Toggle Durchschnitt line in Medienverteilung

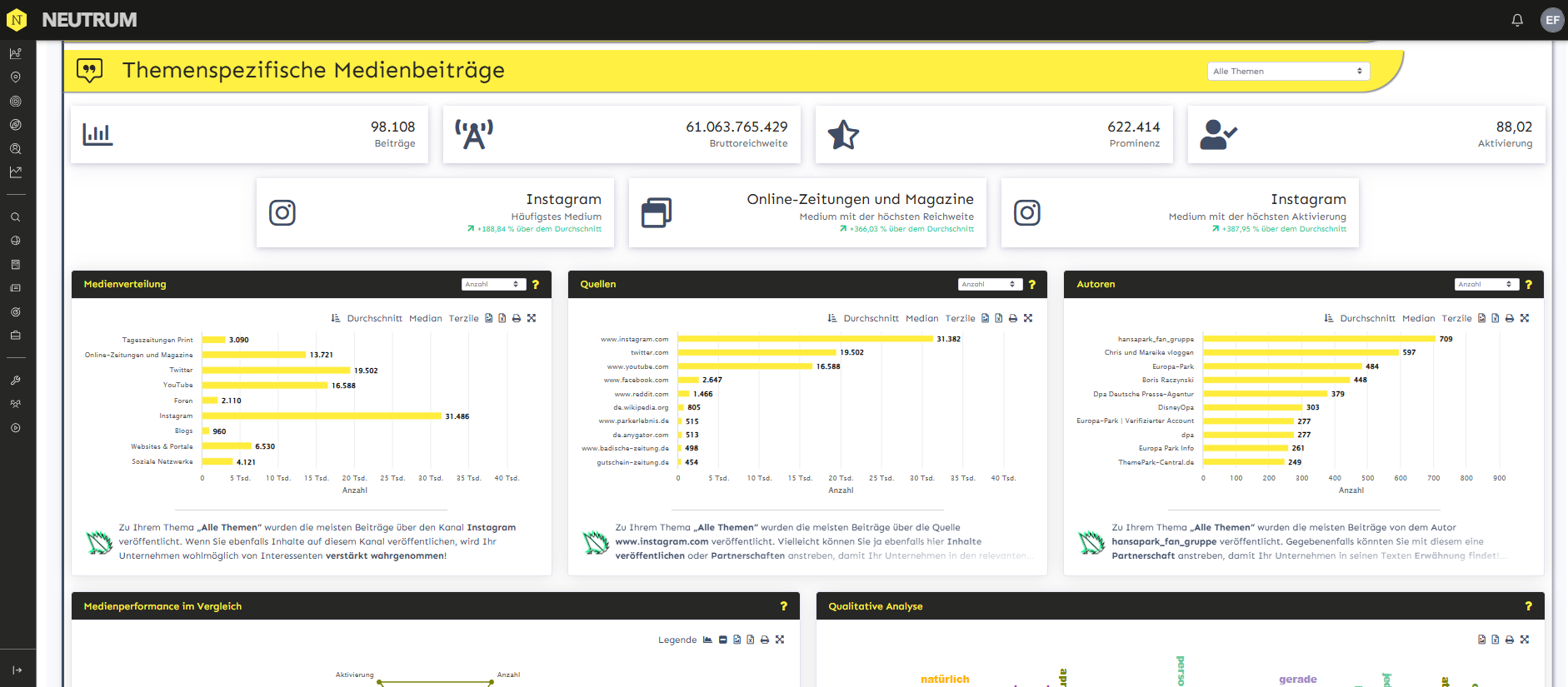pos(374,318)
